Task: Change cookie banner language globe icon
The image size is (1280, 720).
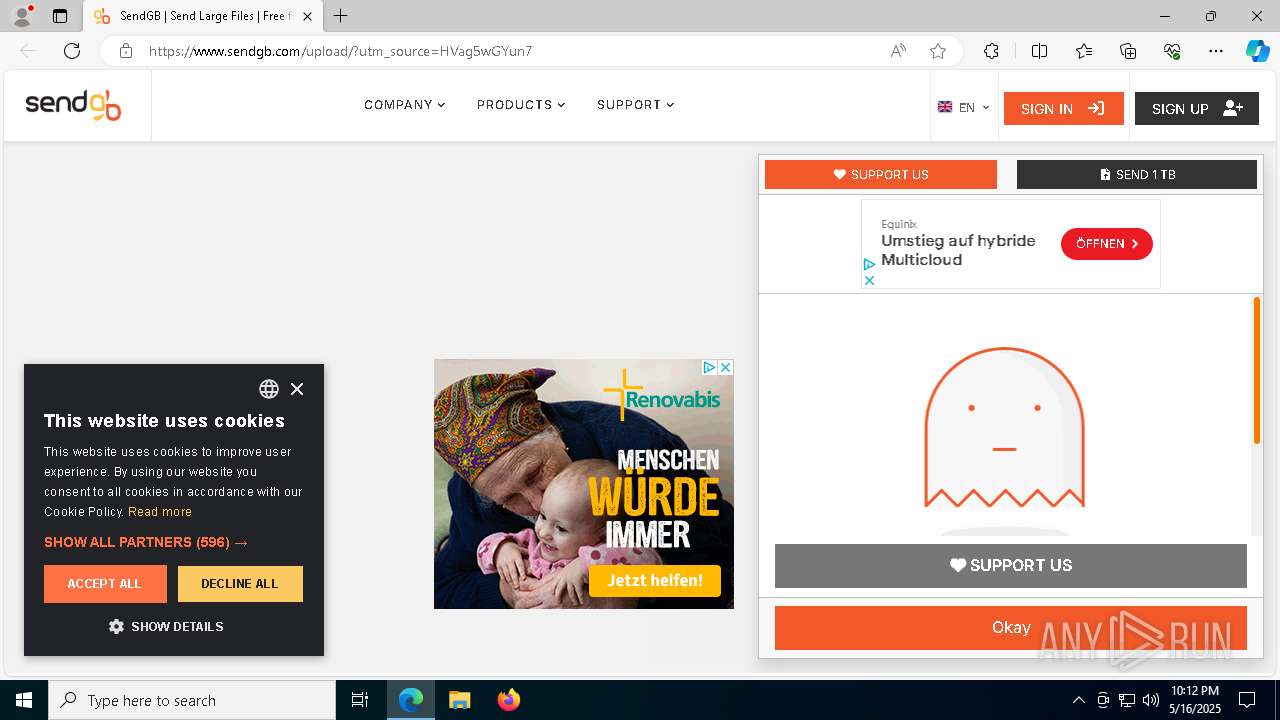Action: [269, 389]
